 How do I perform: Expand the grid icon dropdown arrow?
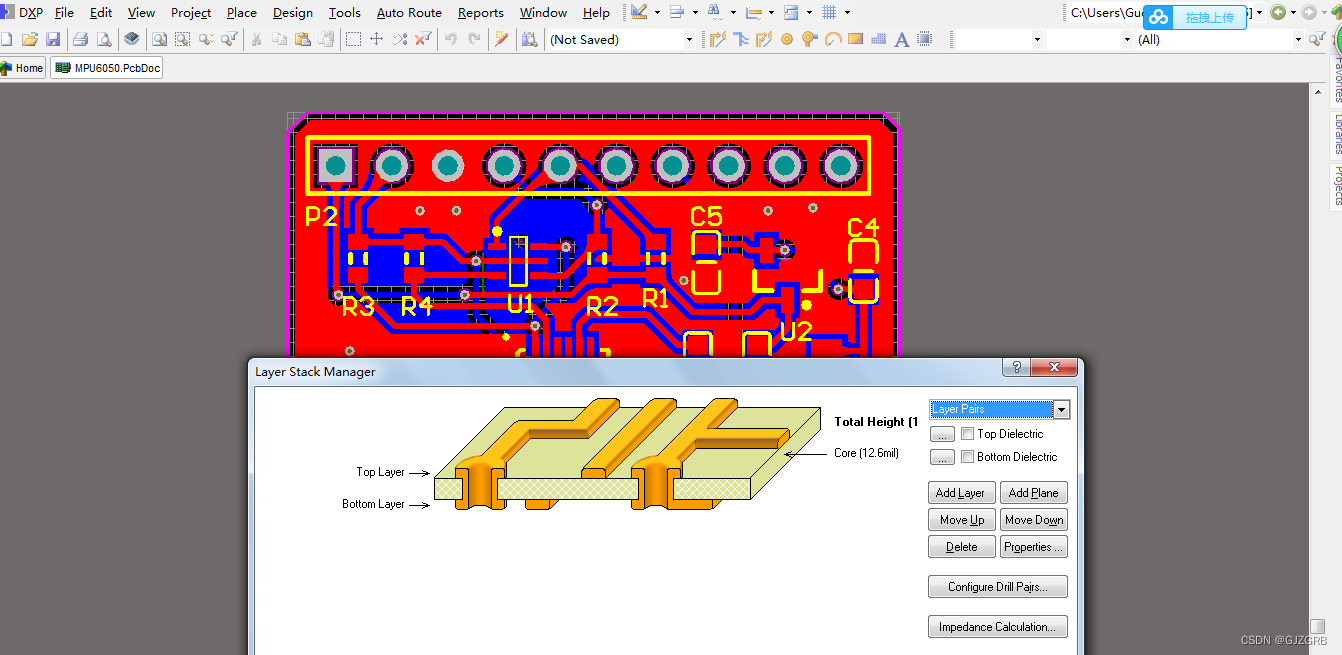click(x=847, y=12)
